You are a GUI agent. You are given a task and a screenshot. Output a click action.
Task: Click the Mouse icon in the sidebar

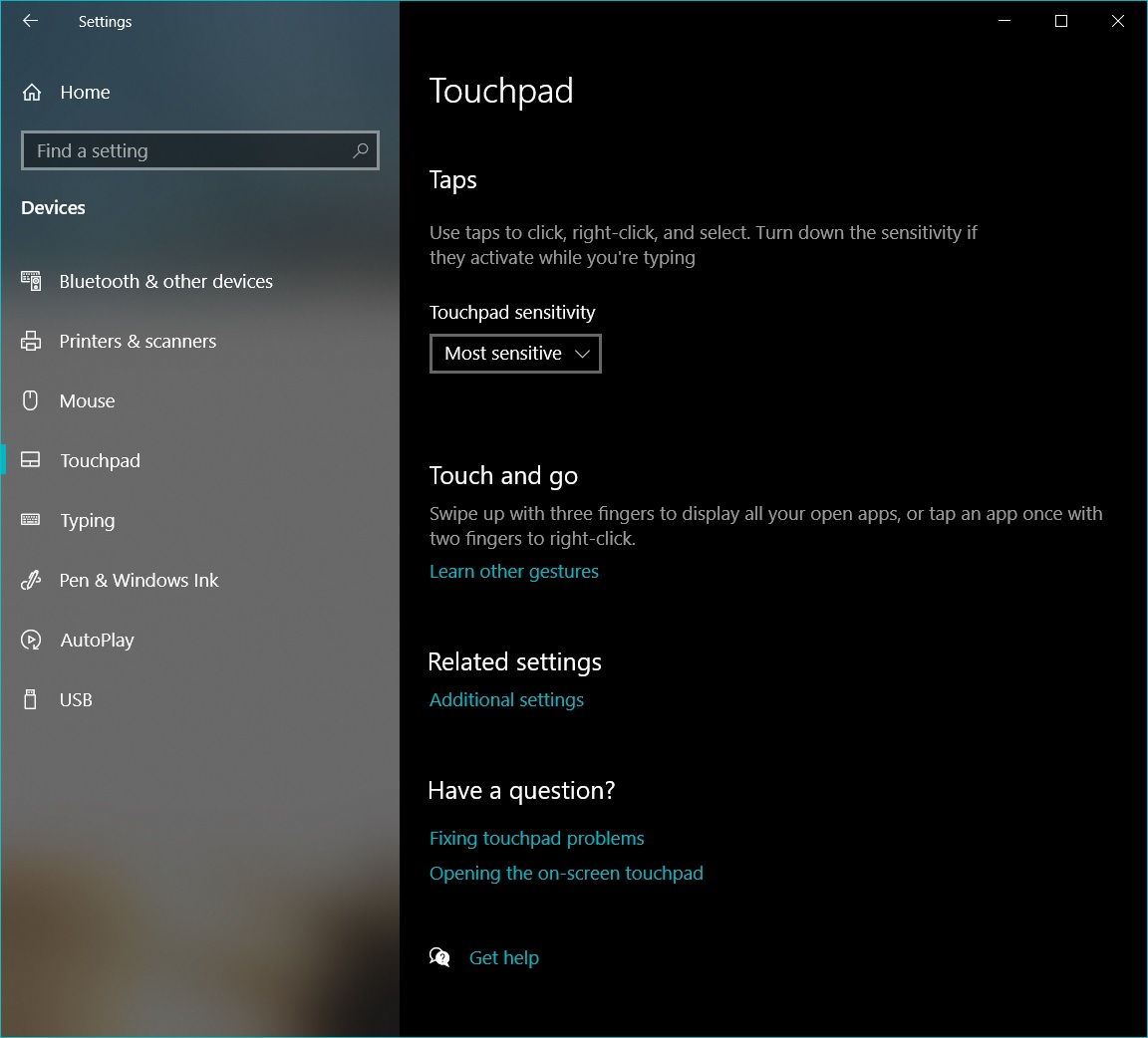click(x=30, y=400)
